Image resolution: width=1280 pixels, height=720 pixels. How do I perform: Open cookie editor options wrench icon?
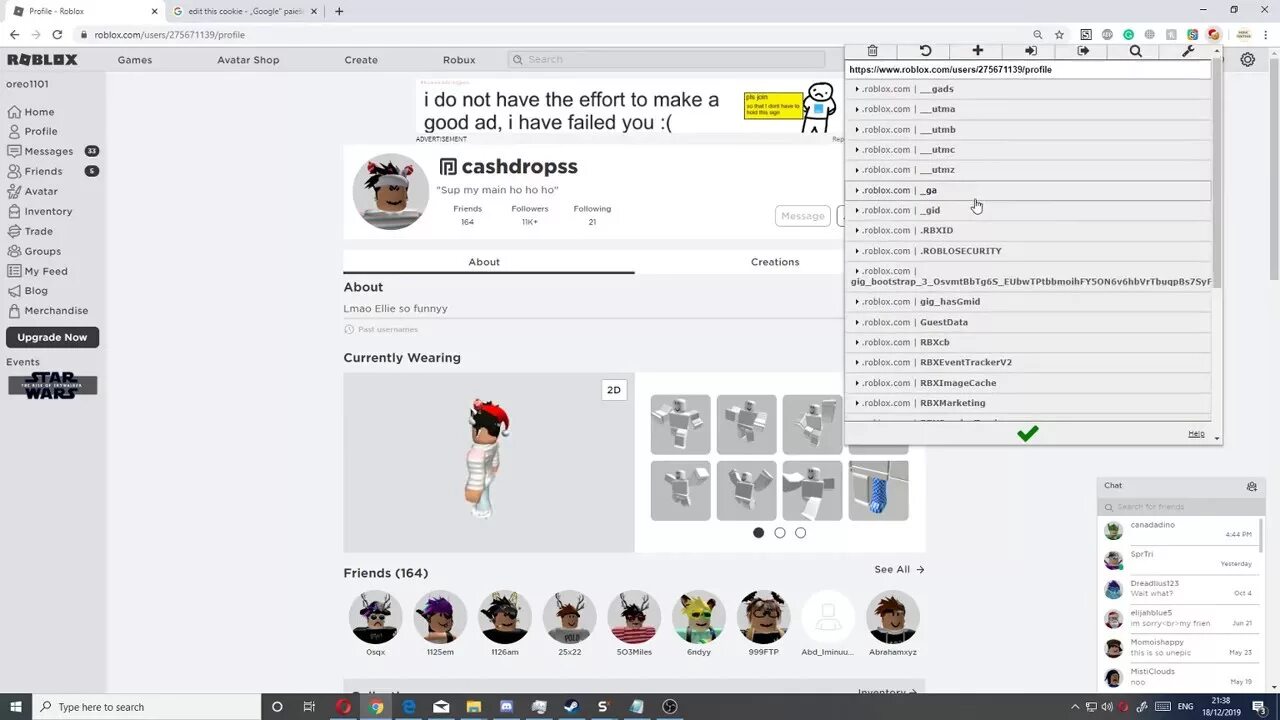[1188, 51]
